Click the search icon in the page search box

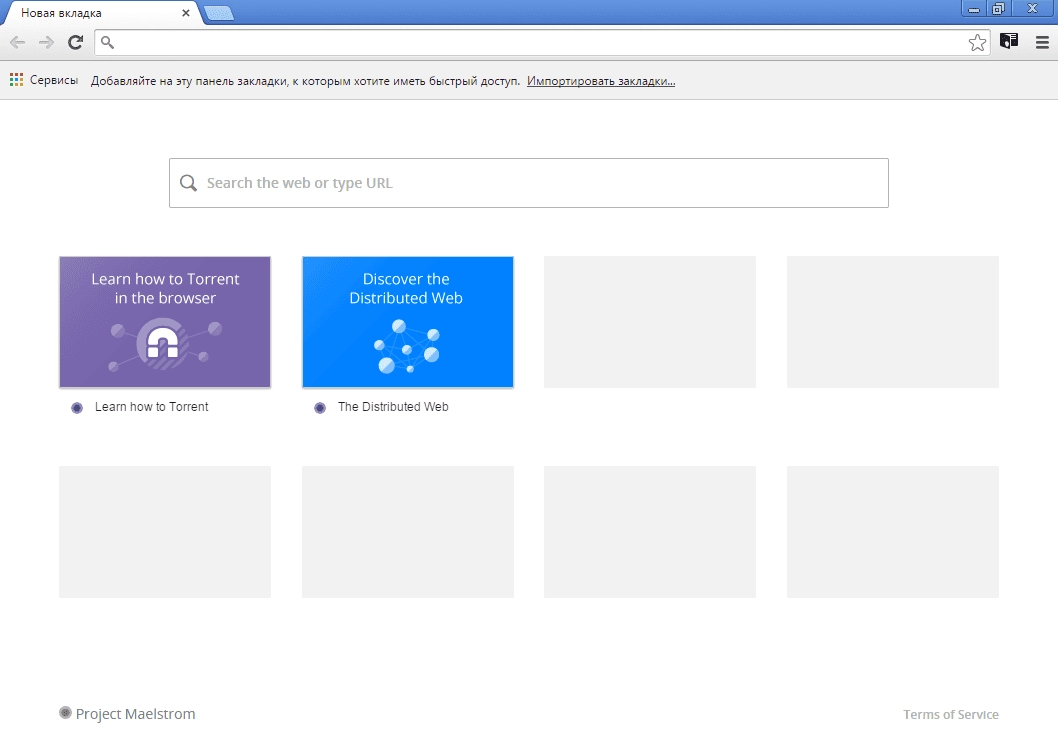pyautogui.click(x=188, y=183)
